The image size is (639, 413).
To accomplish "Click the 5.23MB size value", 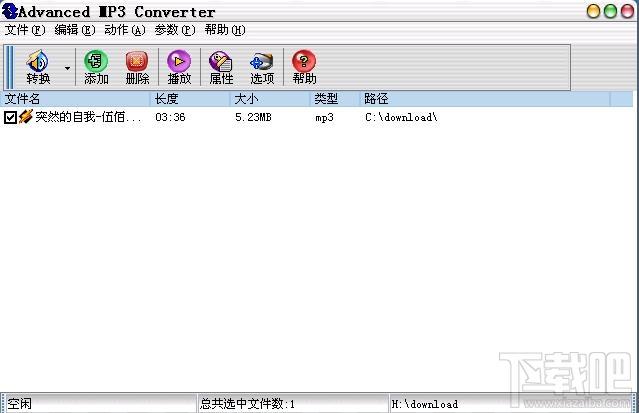I will click(253, 117).
